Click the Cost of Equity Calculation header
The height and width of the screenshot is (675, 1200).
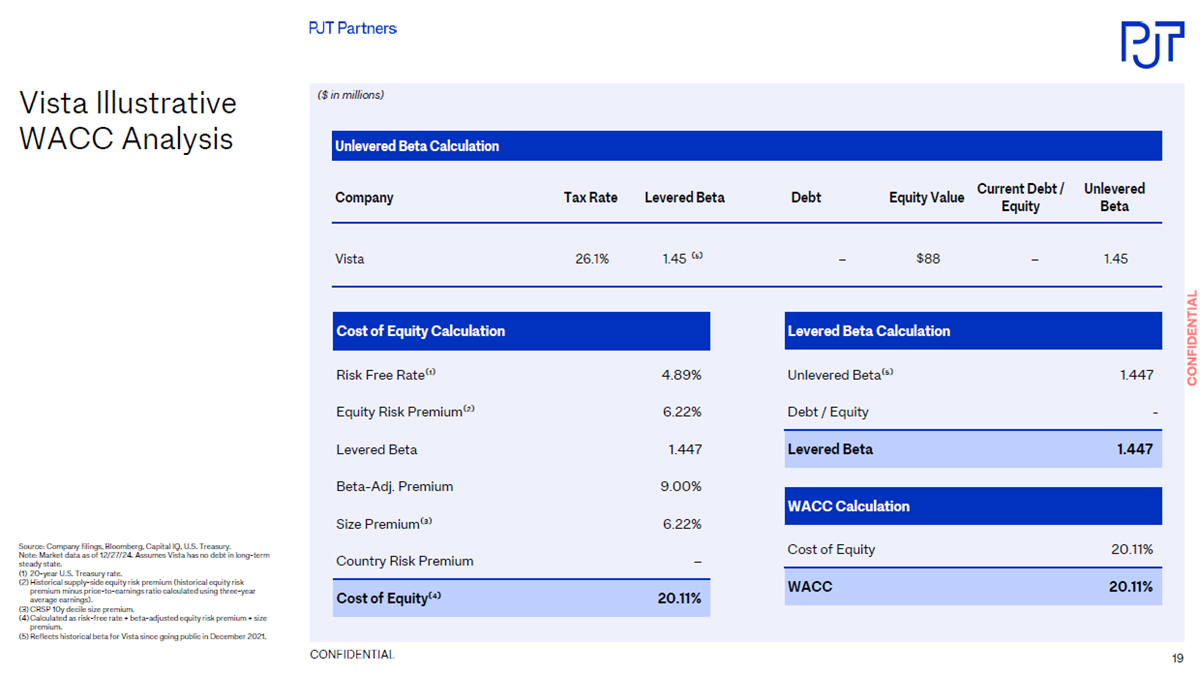coord(521,331)
